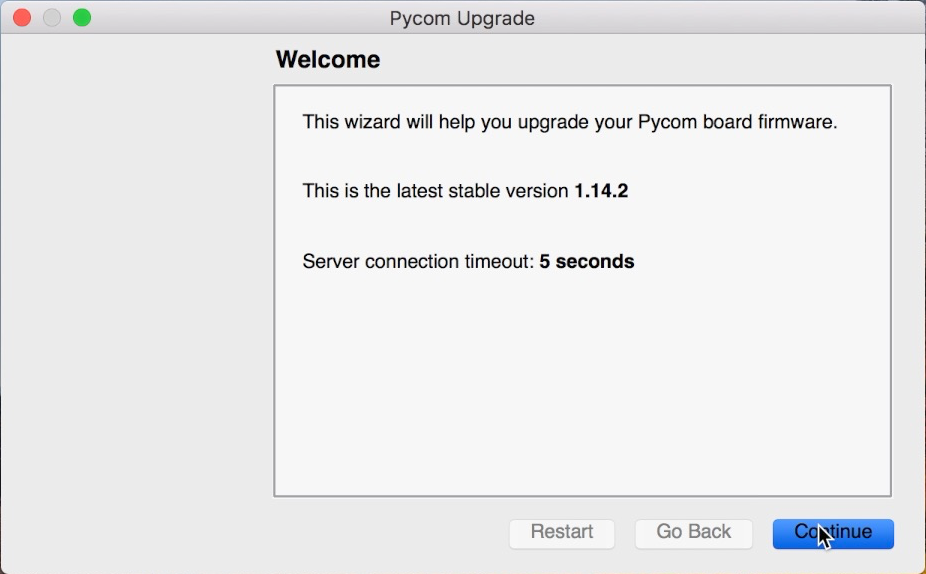Viewport: 926px width, 574px height.
Task: Click the version number 1.14.2
Action: tap(601, 191)
